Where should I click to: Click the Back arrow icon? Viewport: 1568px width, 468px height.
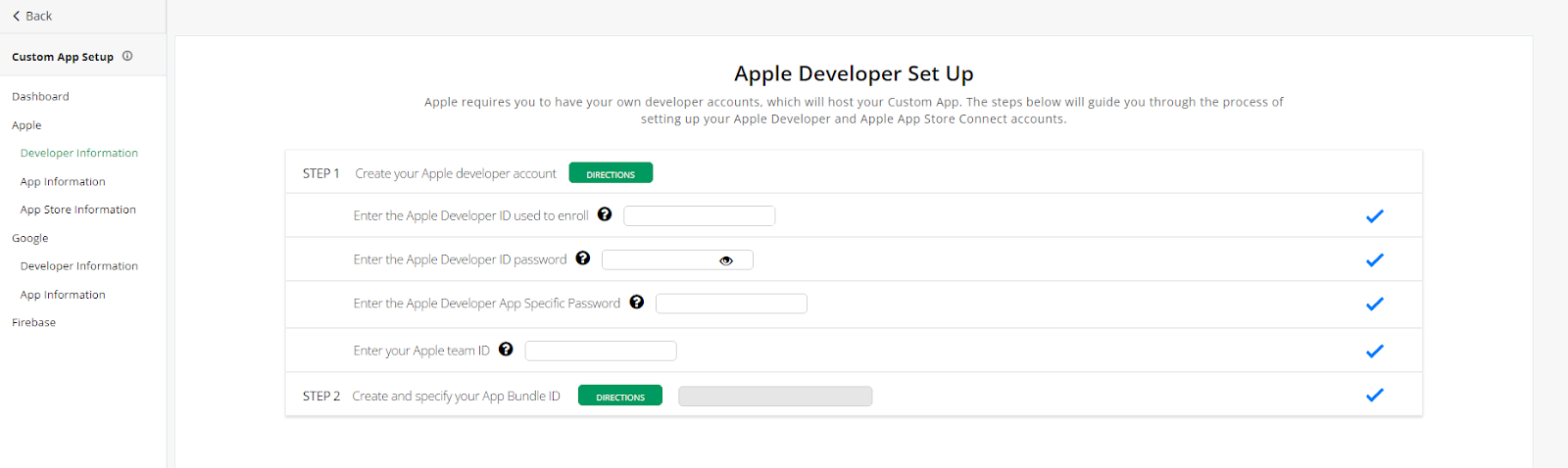(16, 16)
